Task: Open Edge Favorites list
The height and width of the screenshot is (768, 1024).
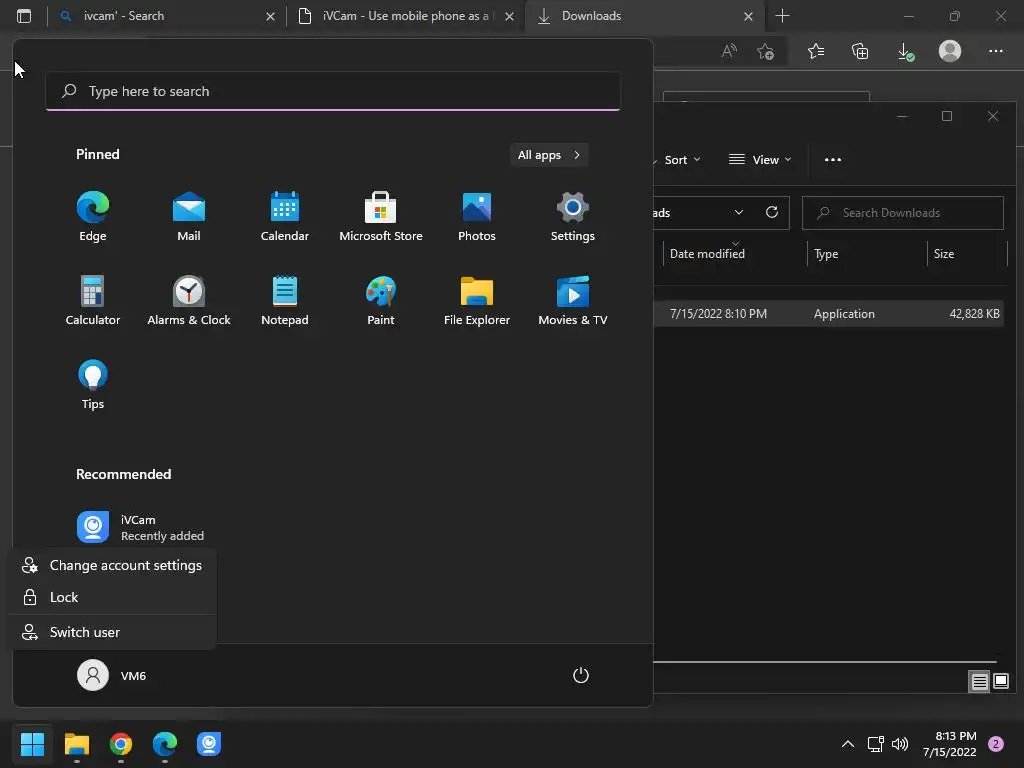Action: pos(816,51)
